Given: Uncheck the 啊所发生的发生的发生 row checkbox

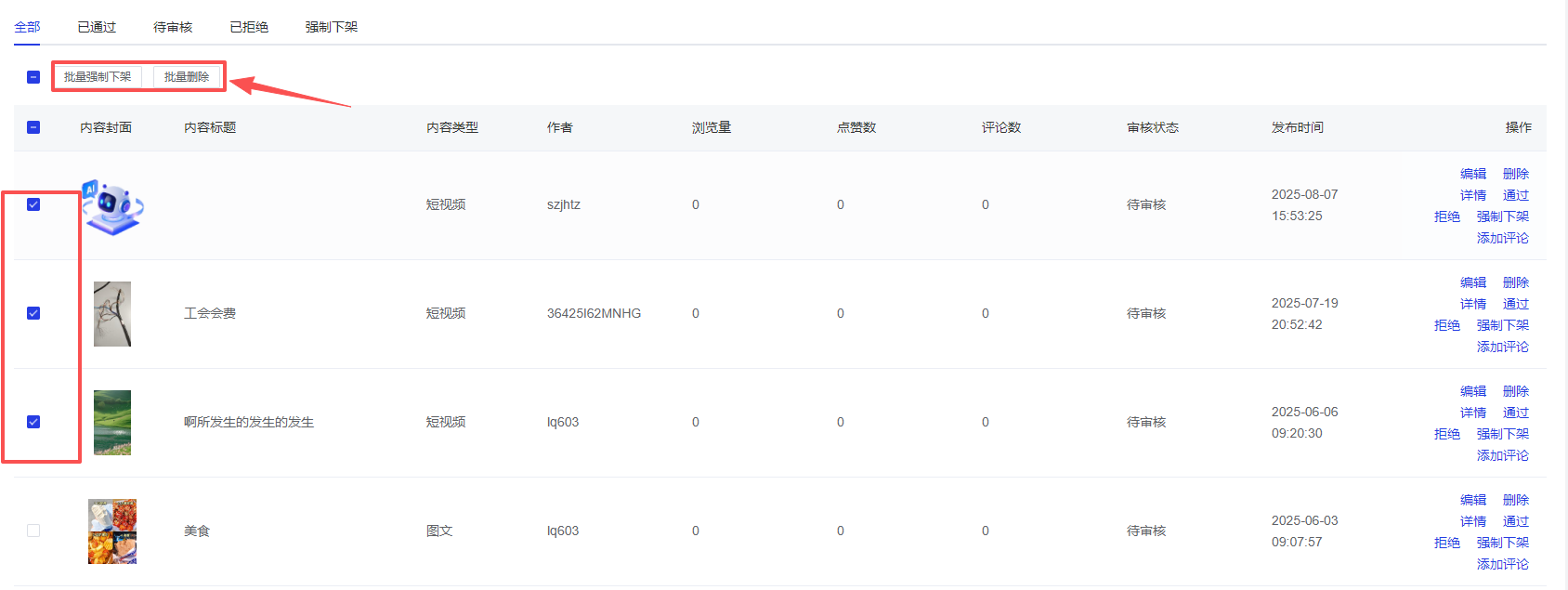Looking at the screenshot, I should pyautogui.click(x=33, y=422).
